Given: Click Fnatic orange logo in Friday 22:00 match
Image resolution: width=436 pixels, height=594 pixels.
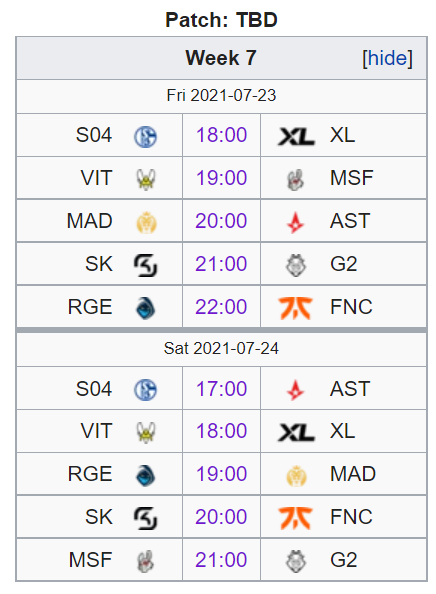Looking at the screenshot, I should tap(296, 308).
